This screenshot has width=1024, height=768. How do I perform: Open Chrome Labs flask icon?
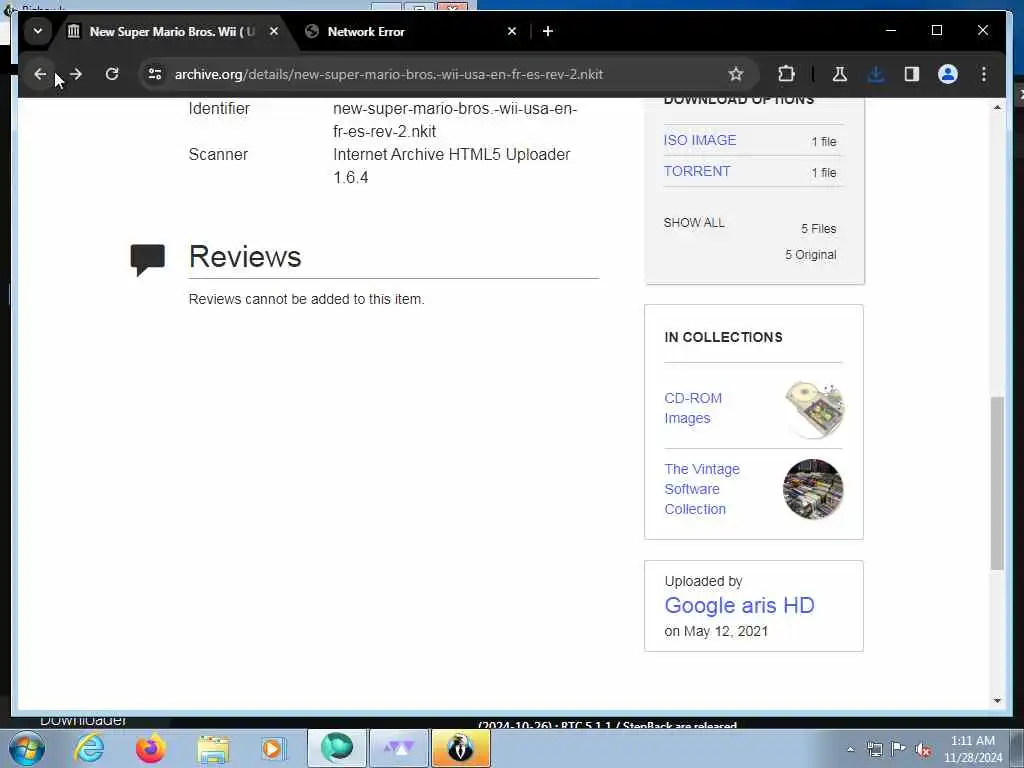(x=840, y=74)
